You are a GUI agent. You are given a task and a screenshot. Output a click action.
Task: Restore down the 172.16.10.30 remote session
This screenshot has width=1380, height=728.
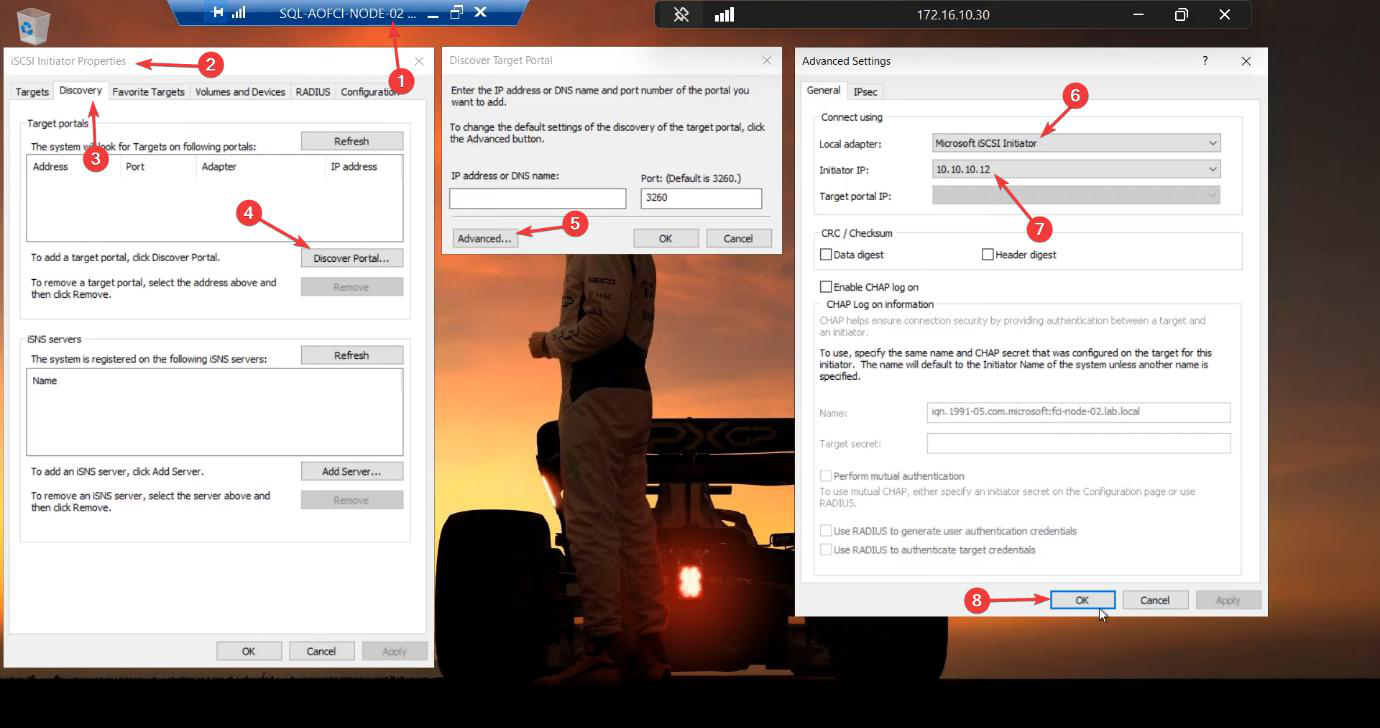[1181, 15]
